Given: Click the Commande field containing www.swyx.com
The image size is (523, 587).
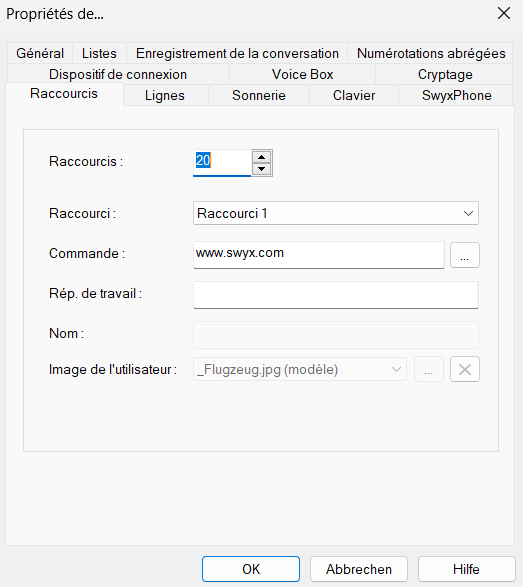Looking at the screenshot, I should click(319, 255).
